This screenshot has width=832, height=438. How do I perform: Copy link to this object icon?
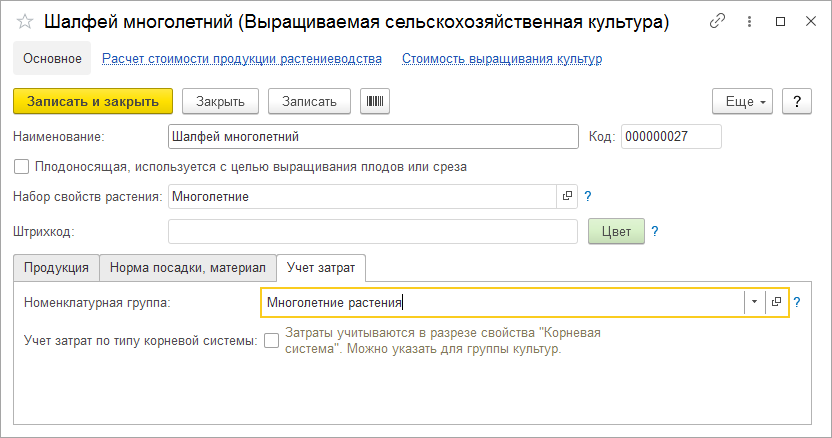717,21
